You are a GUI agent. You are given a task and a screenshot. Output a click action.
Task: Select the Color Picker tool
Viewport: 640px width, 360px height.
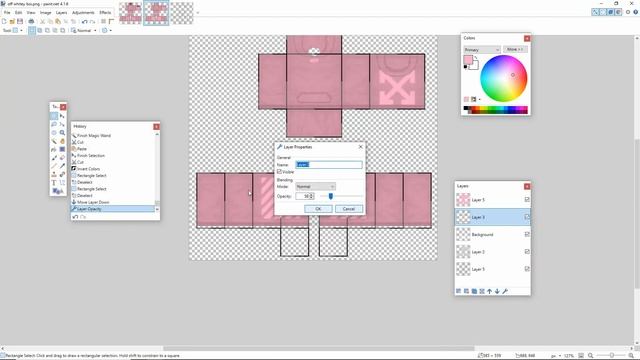point(62,166)
